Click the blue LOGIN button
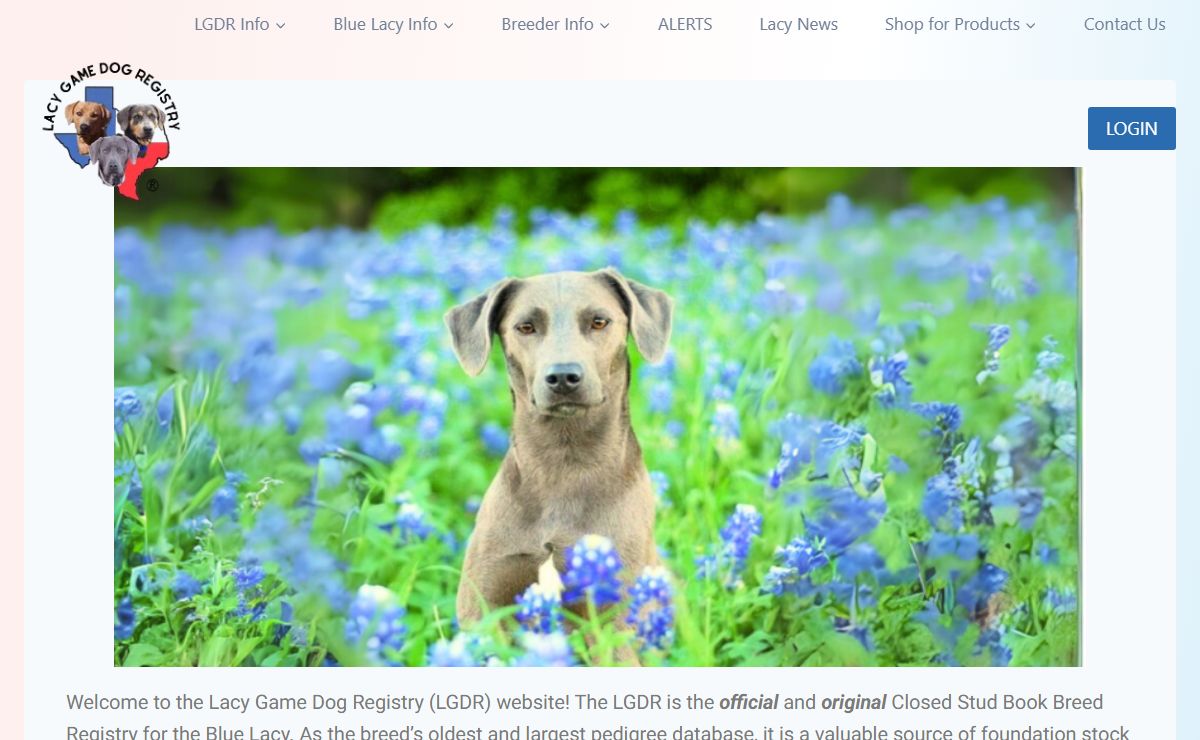The height and width of the screenshot is (740, 1200). click(1131, 128)
